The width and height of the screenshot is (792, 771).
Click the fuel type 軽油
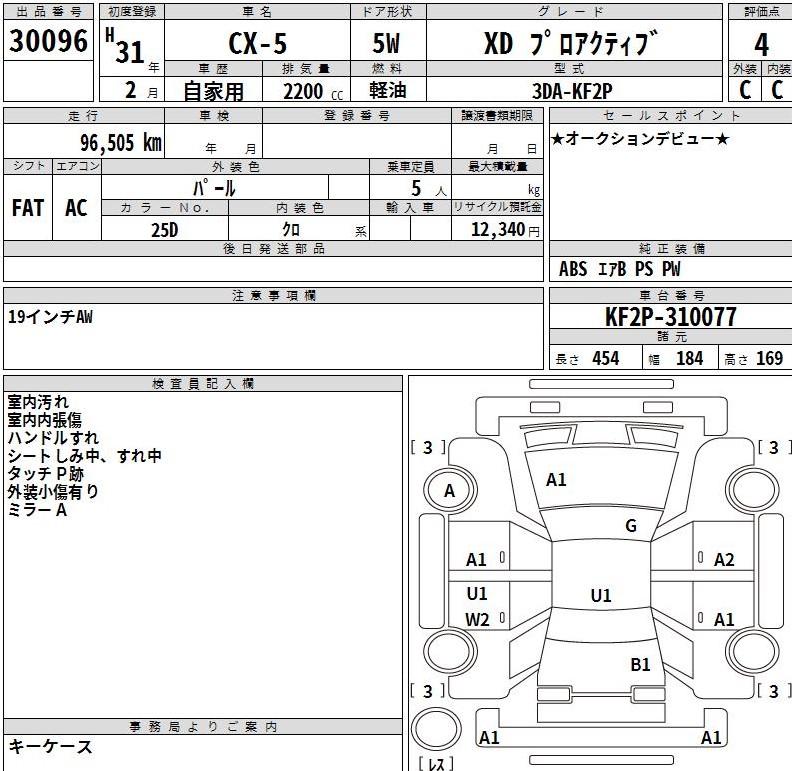pos(387,90)
